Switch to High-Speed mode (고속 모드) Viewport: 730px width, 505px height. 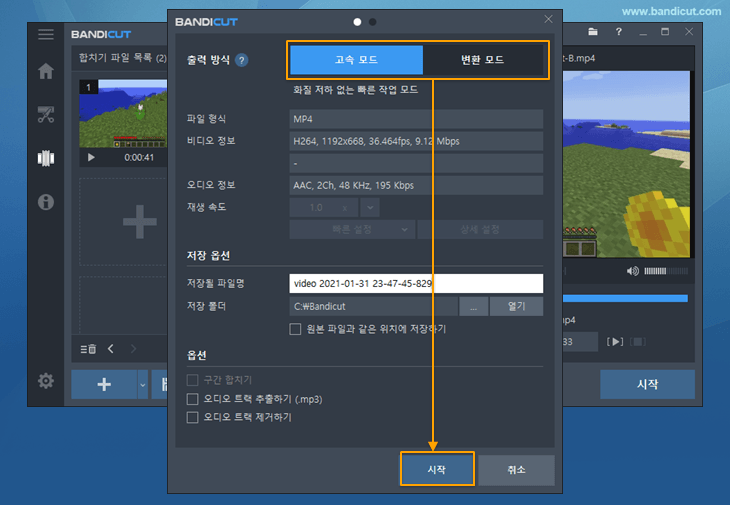click(x=356, y=60)
